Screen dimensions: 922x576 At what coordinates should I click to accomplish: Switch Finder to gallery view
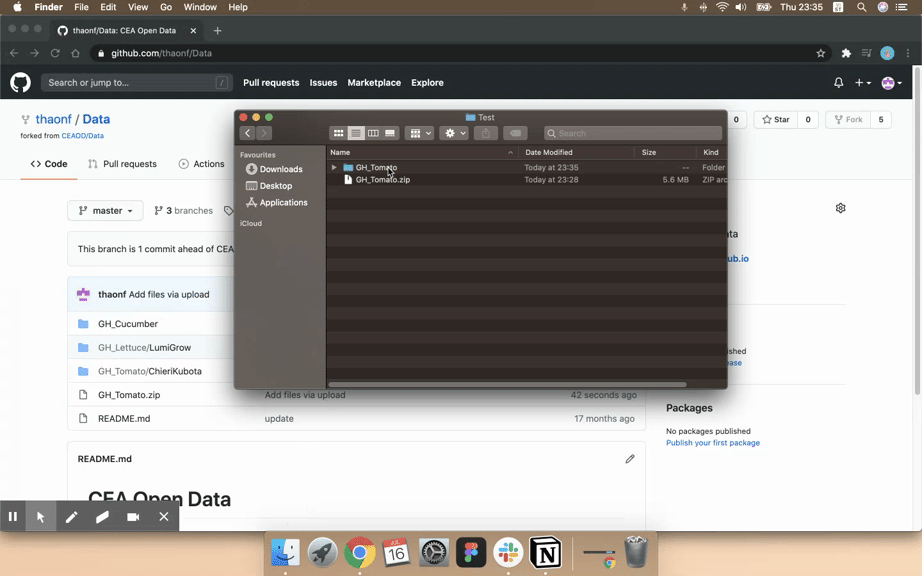point(390,133)
